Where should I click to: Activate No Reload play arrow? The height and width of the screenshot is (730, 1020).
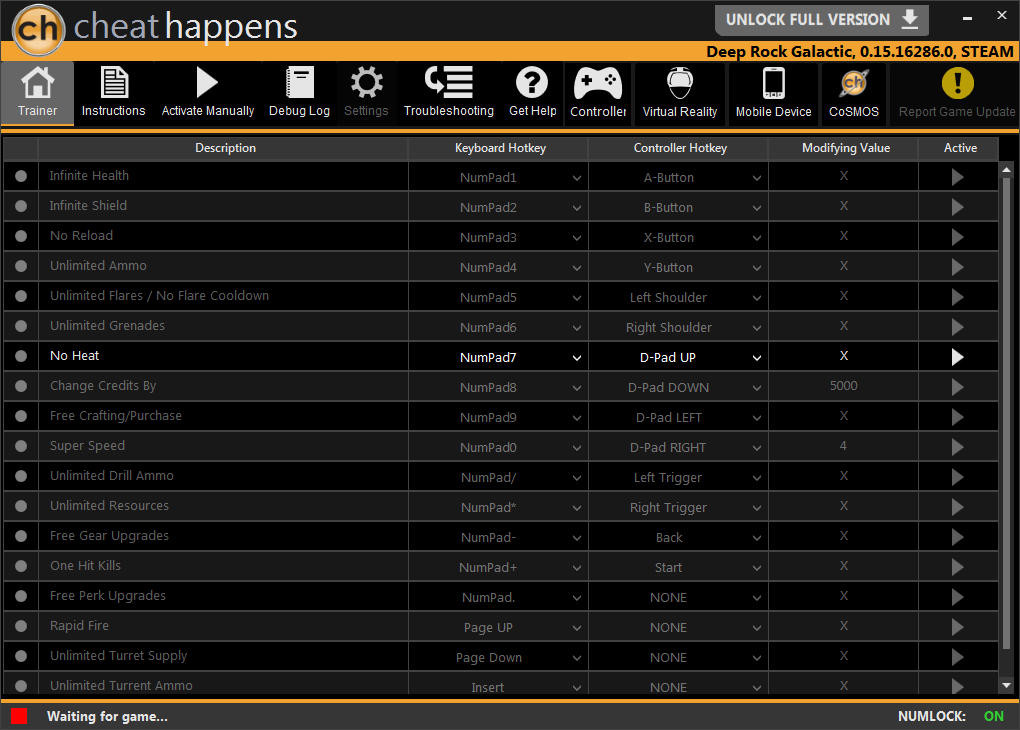957,237
